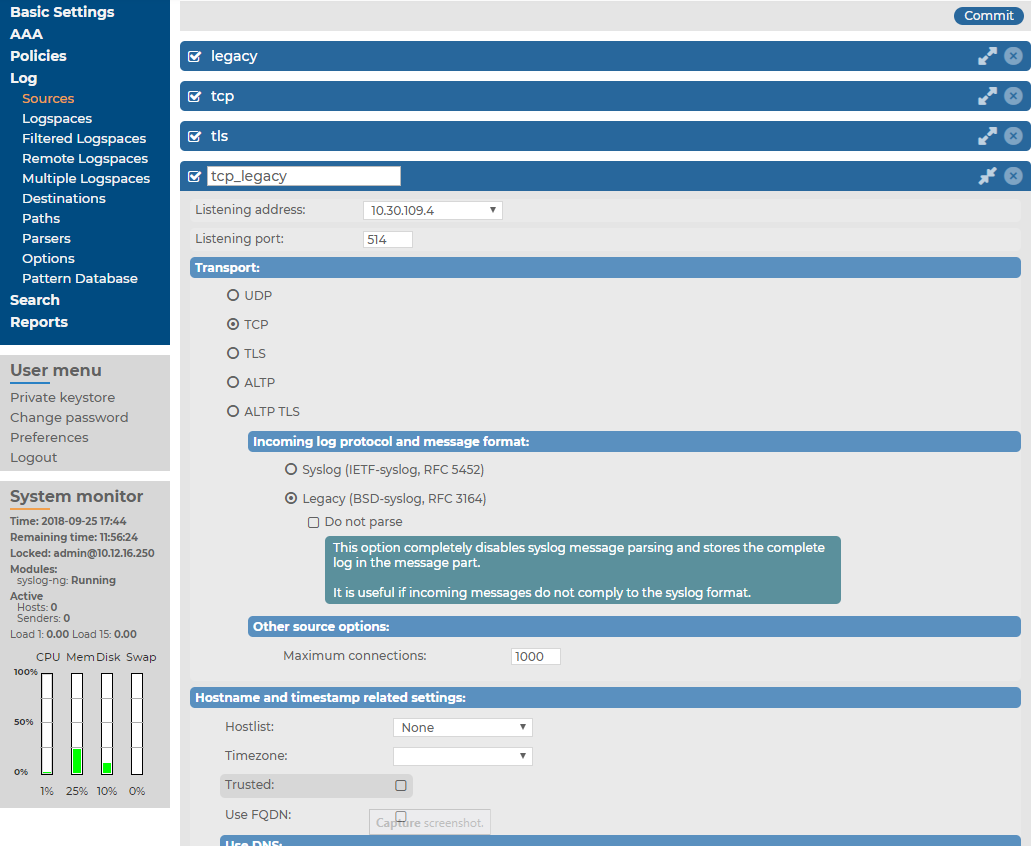The height and width of the screenshot is (846, 1032).
Task: Go to Parsers page
Action: coord(46,238)
